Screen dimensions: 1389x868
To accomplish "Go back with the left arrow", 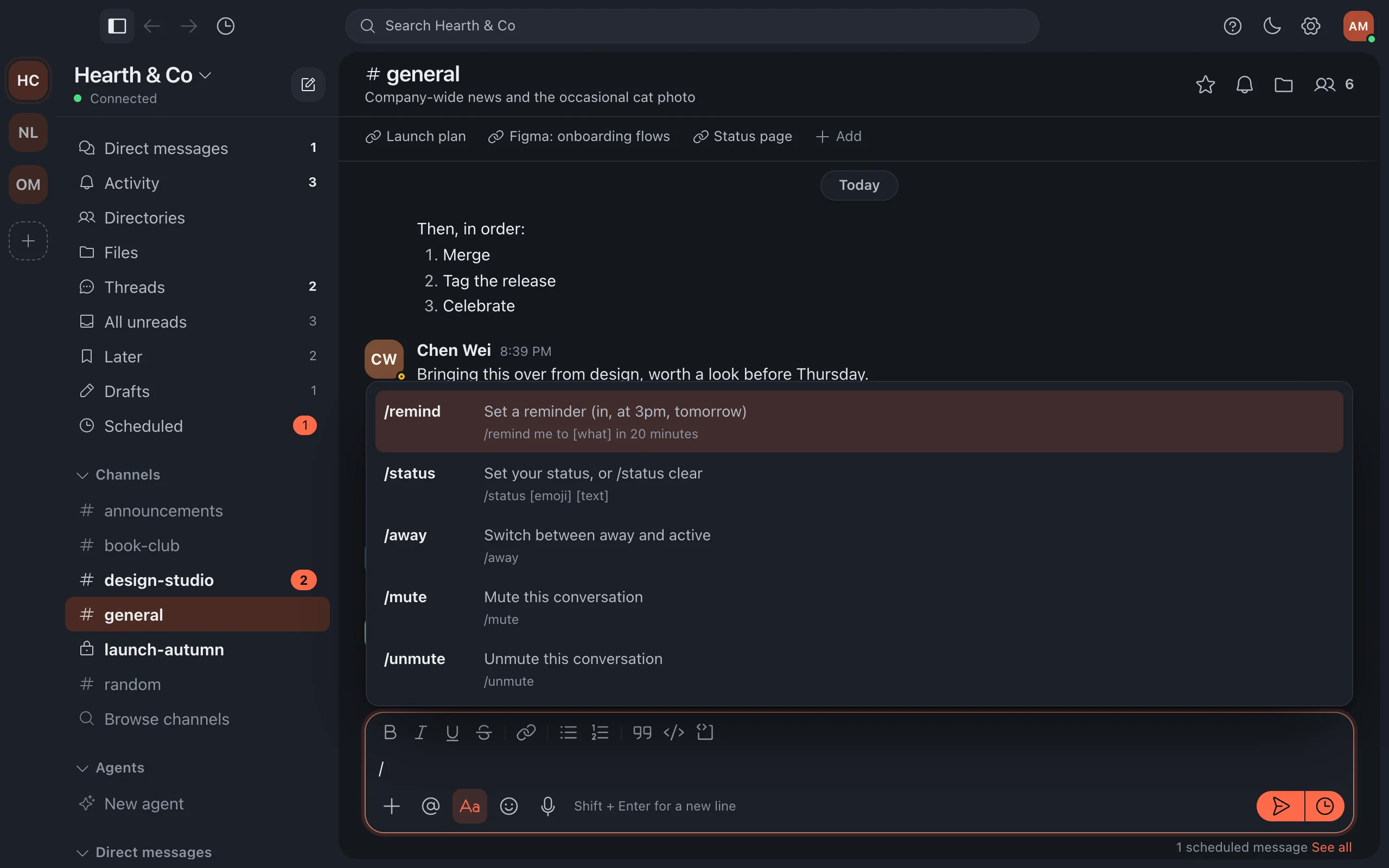I will point(151,26).
